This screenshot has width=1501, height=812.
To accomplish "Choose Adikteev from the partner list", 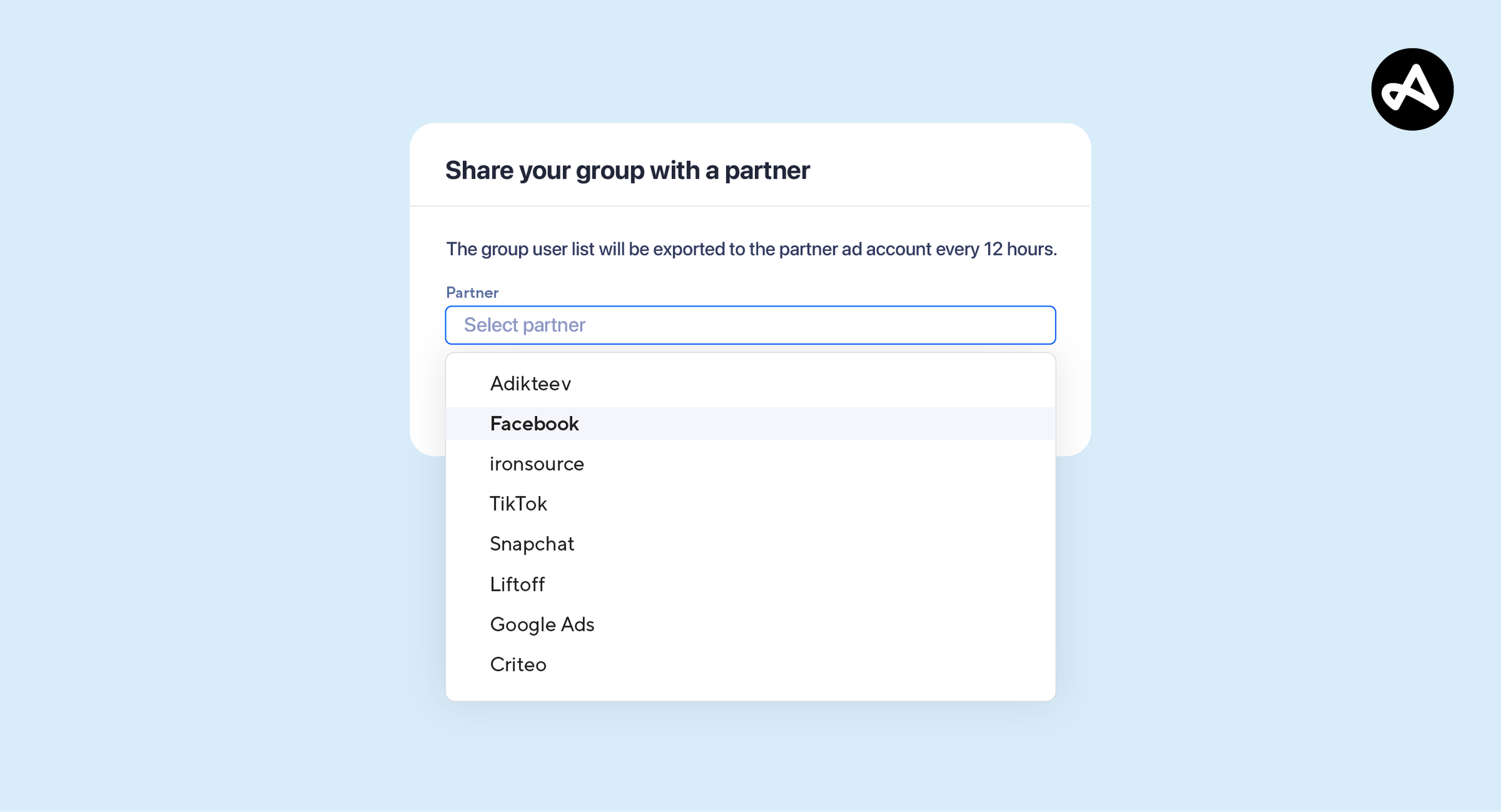I will [x=530, y=383].
